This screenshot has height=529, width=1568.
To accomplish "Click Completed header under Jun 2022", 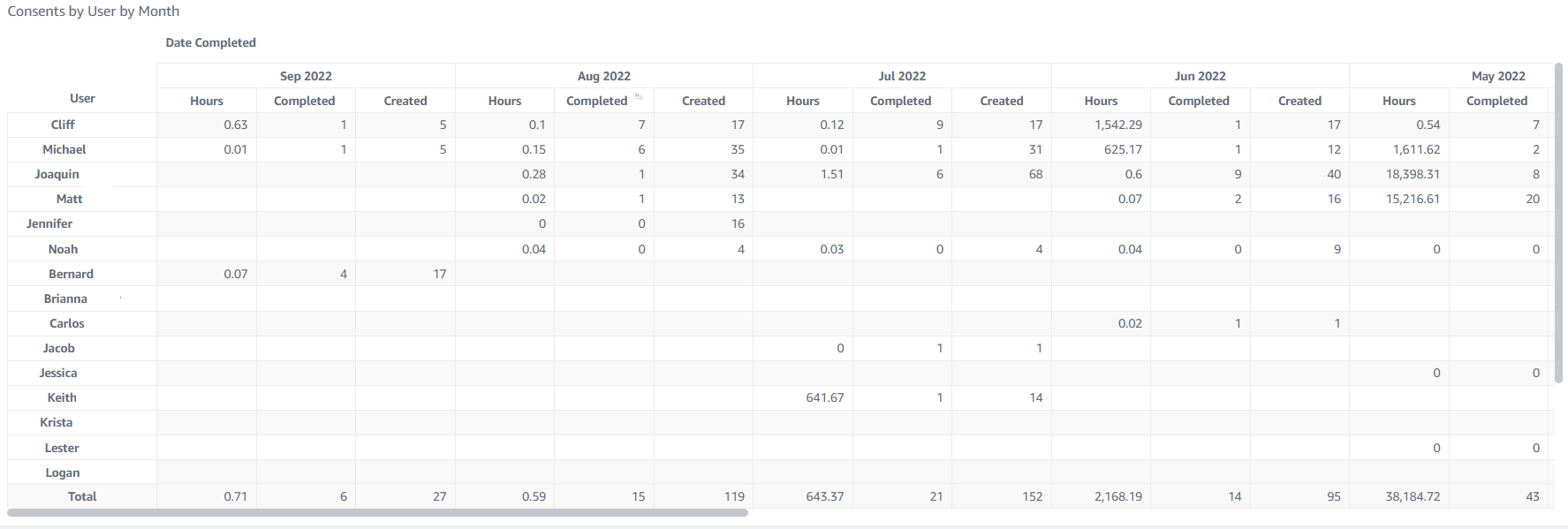I will (x=1199, y=101).
